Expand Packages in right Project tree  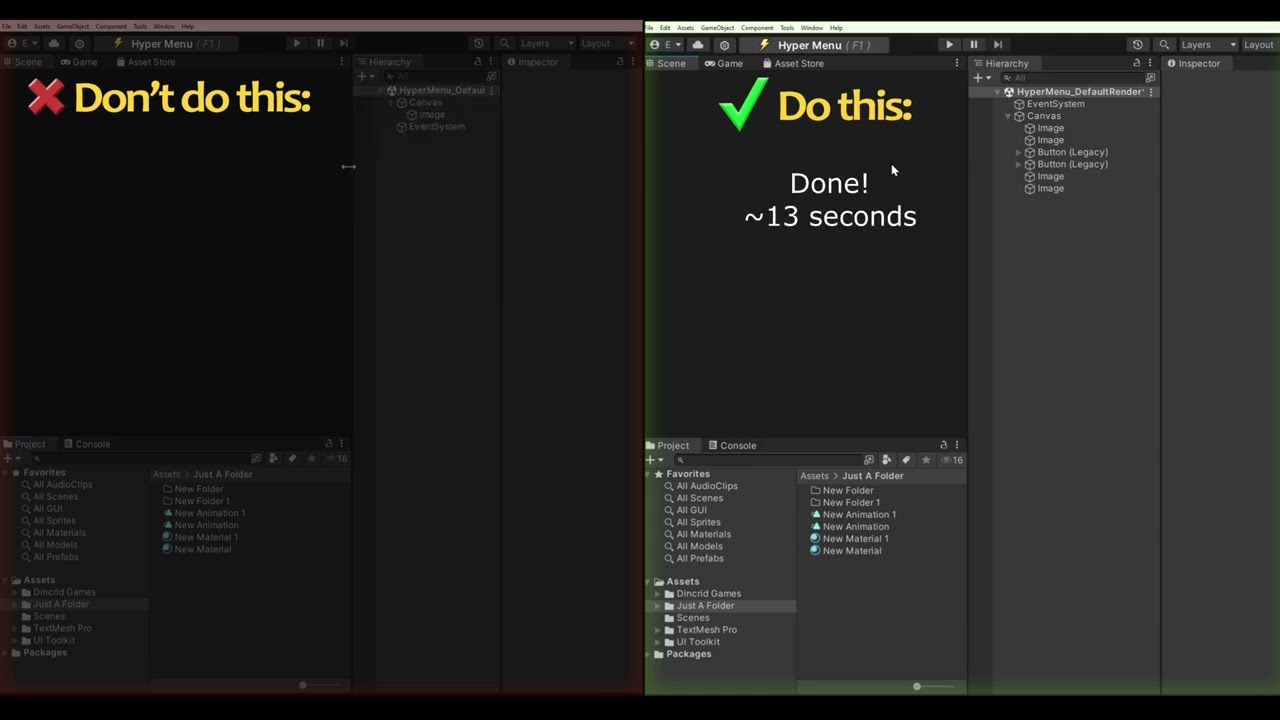coord(648,654)
